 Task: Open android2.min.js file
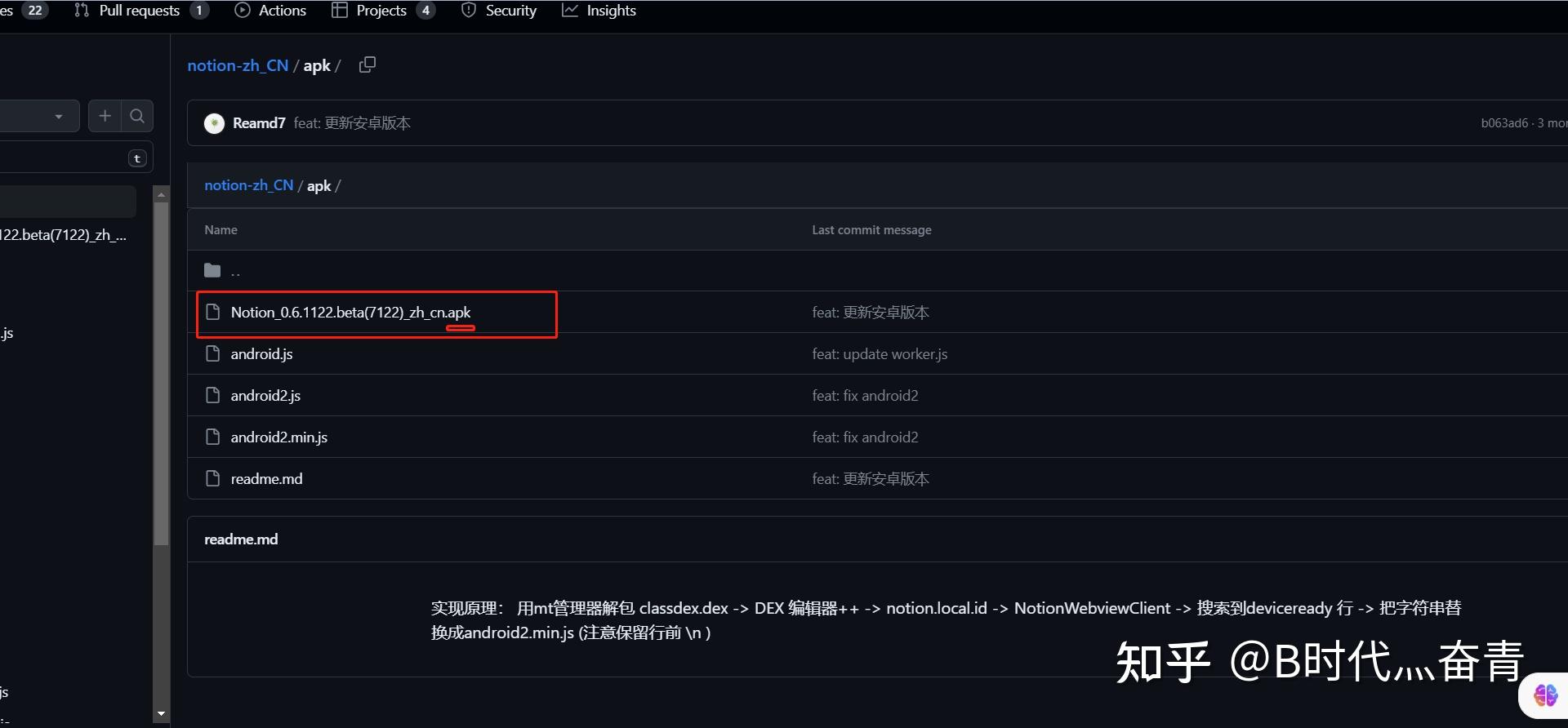[x=279, y=437]
